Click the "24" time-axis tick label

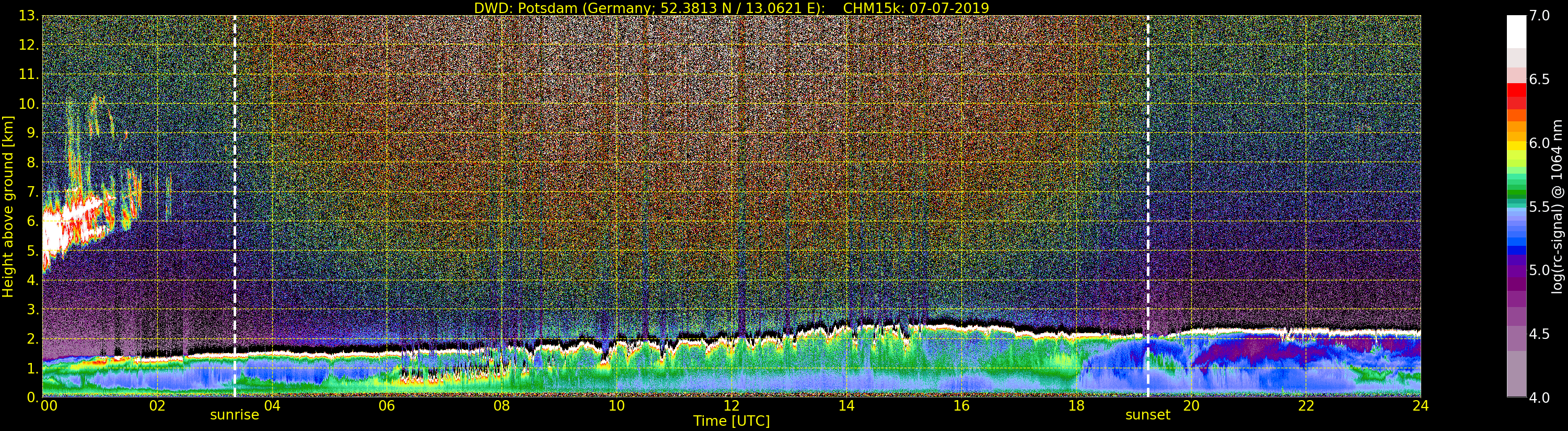[x=1421, y=405]
